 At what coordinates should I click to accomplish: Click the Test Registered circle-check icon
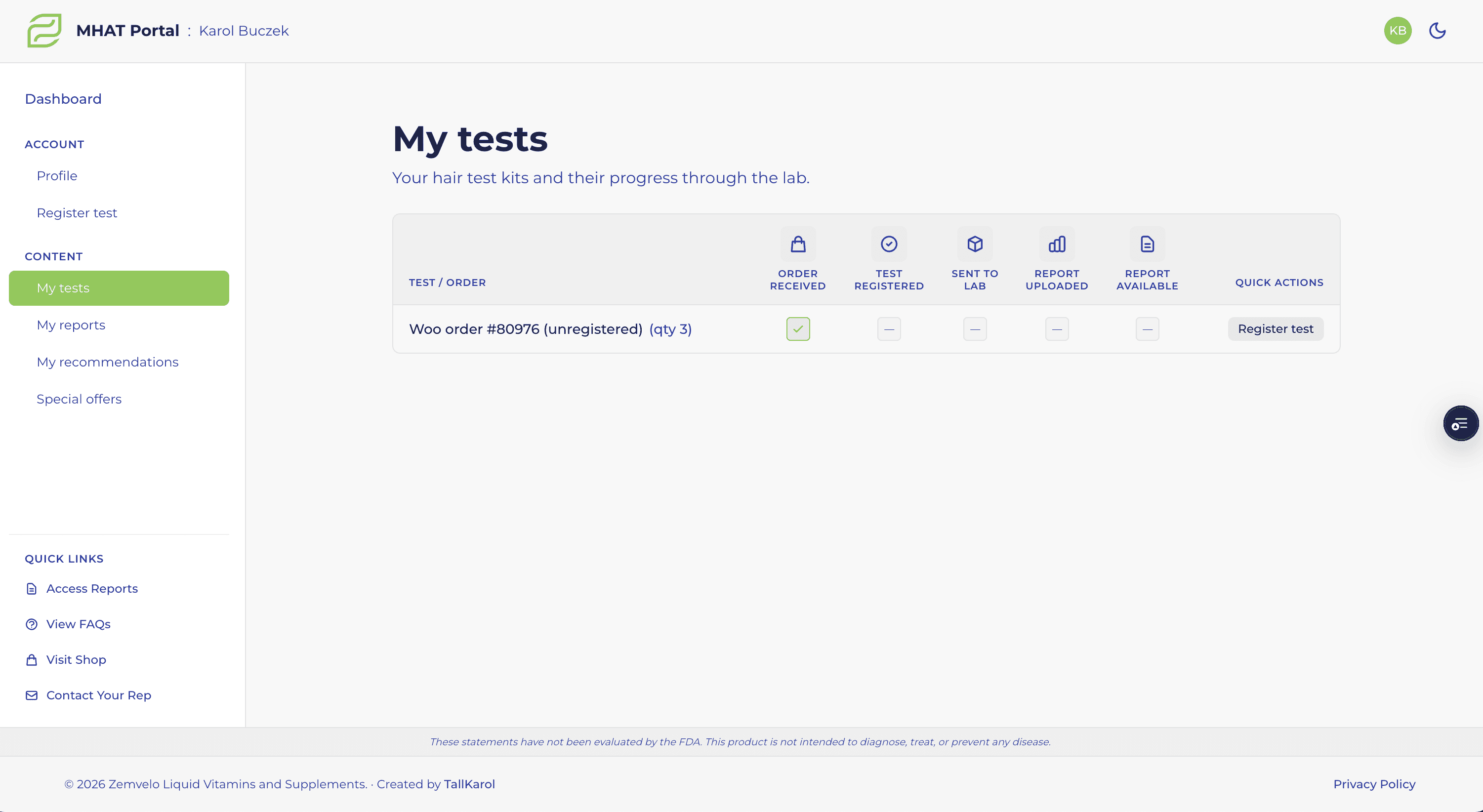(x=888, y=244)
